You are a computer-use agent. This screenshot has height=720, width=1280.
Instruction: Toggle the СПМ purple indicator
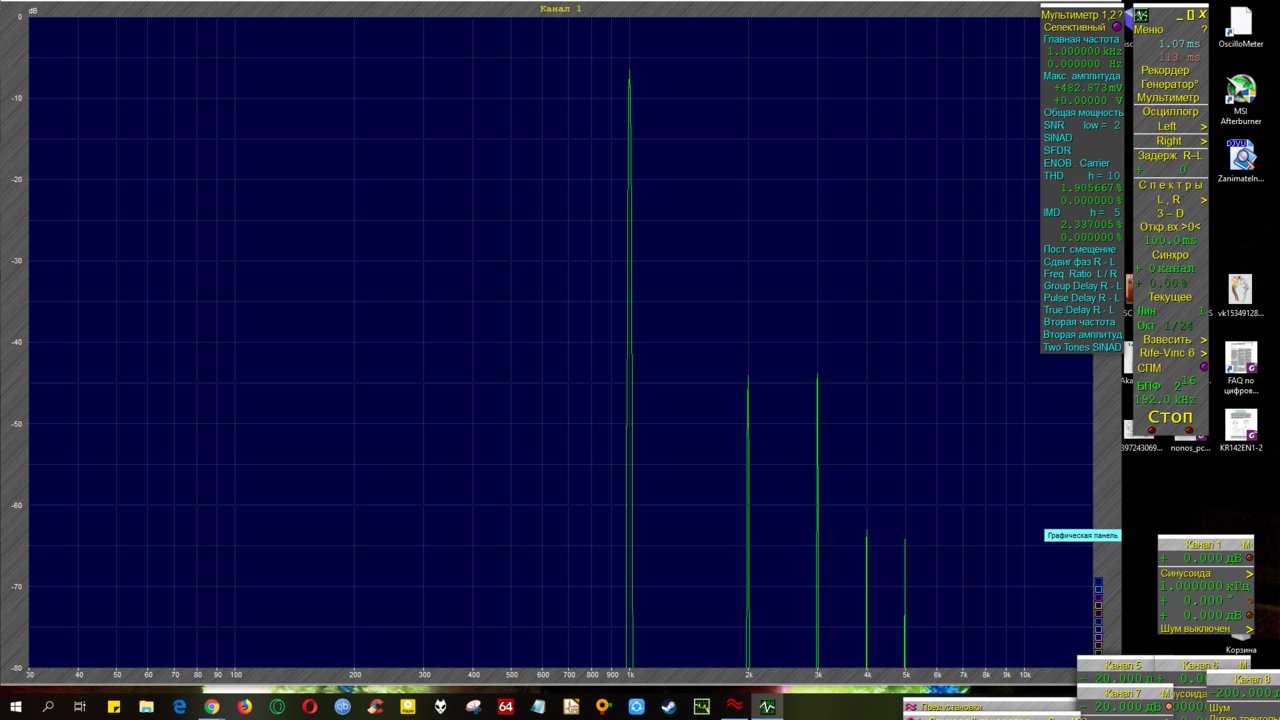(x=1204, y=367)
